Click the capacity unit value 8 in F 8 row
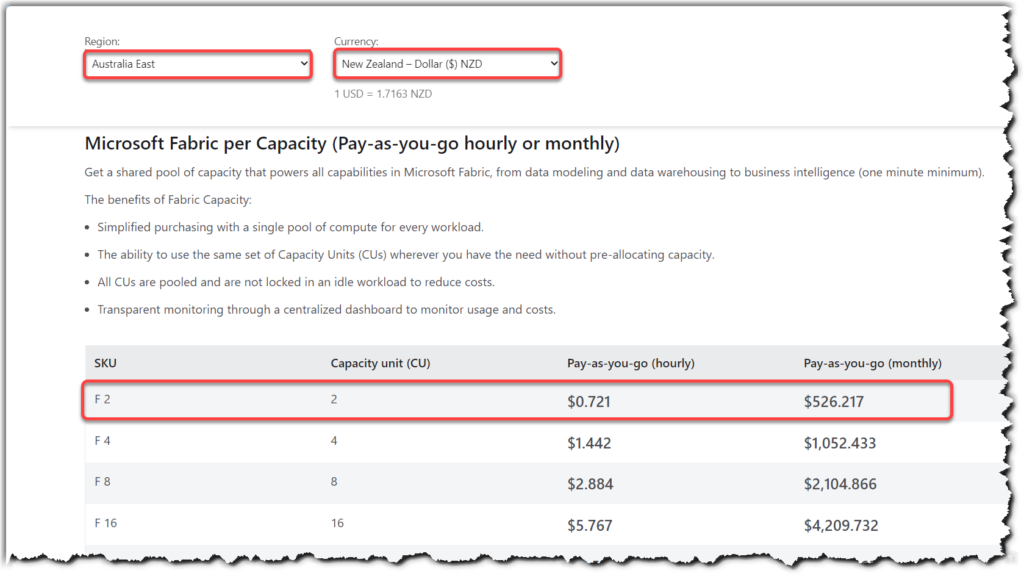The height and width of the screenshot is (576, 1024). 334,482
